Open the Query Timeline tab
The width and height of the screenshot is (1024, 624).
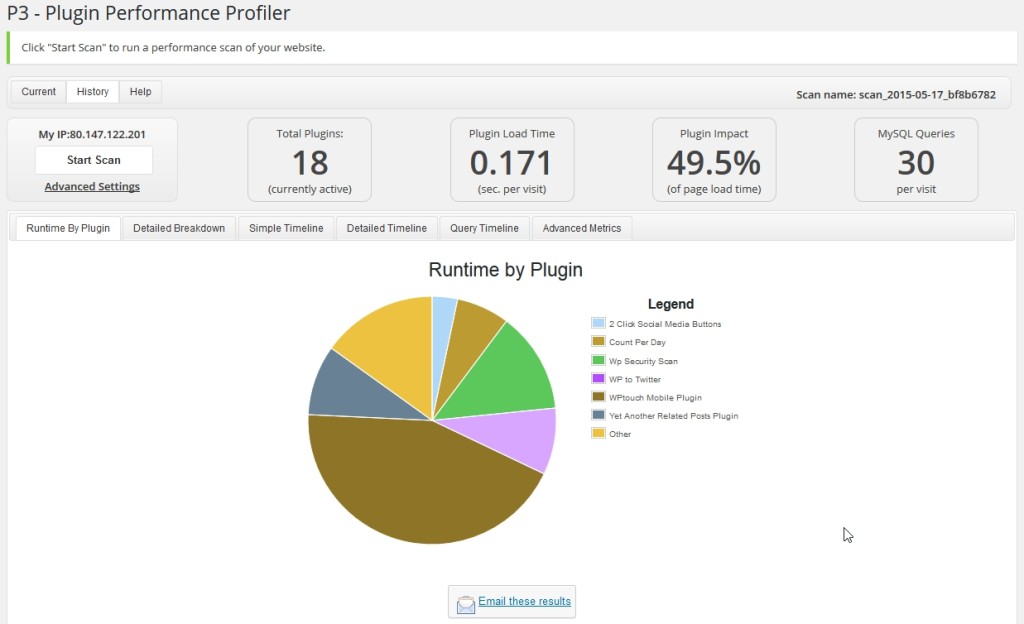484,228
